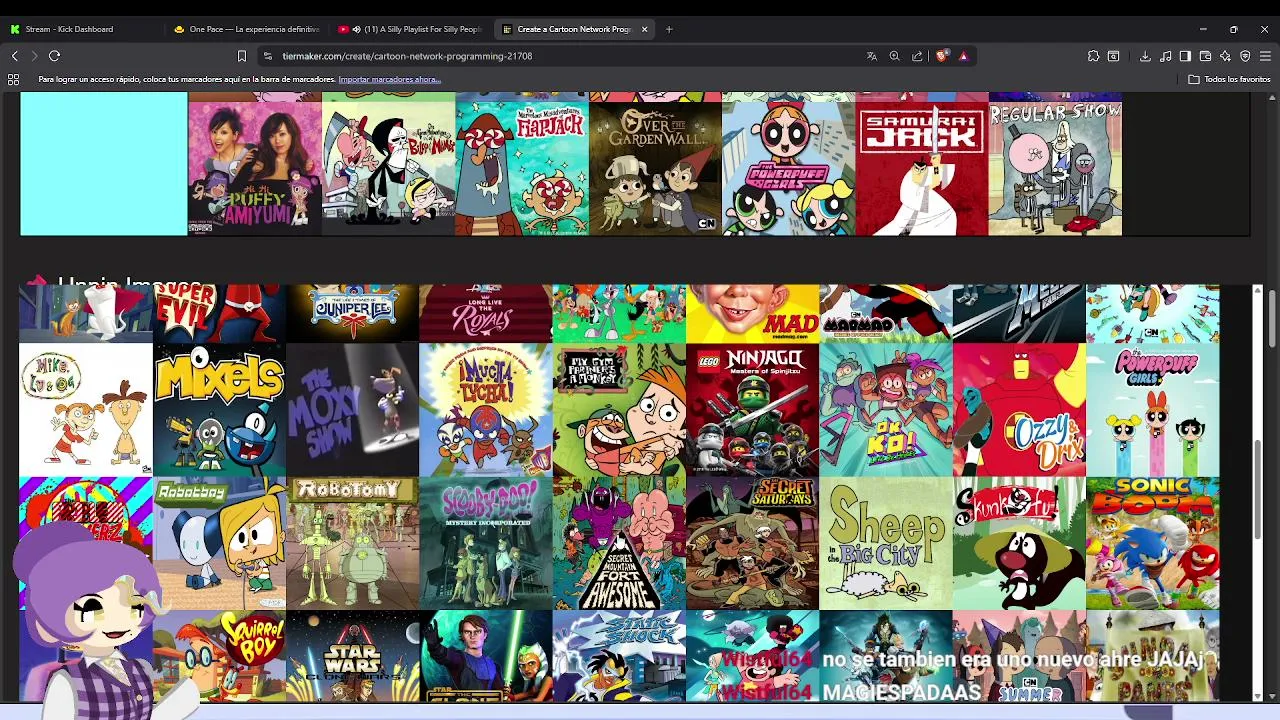Pick My Gym Partner's a Monkey thumbnail

coord(619,410)
